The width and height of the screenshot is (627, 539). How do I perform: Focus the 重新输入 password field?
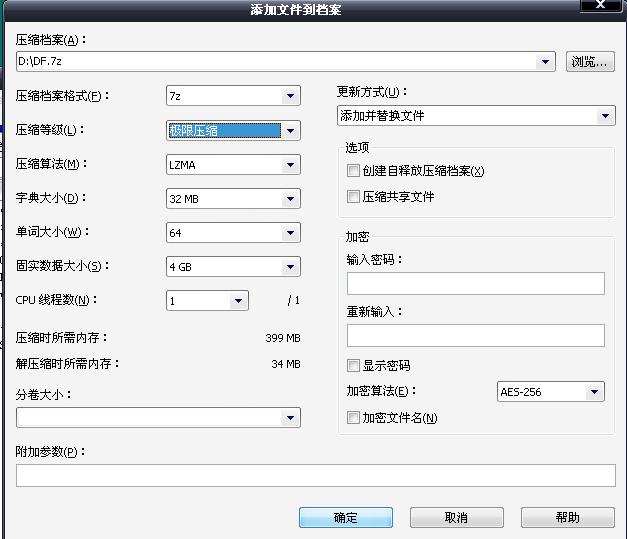pyautogui.click(x=475, y=336)
